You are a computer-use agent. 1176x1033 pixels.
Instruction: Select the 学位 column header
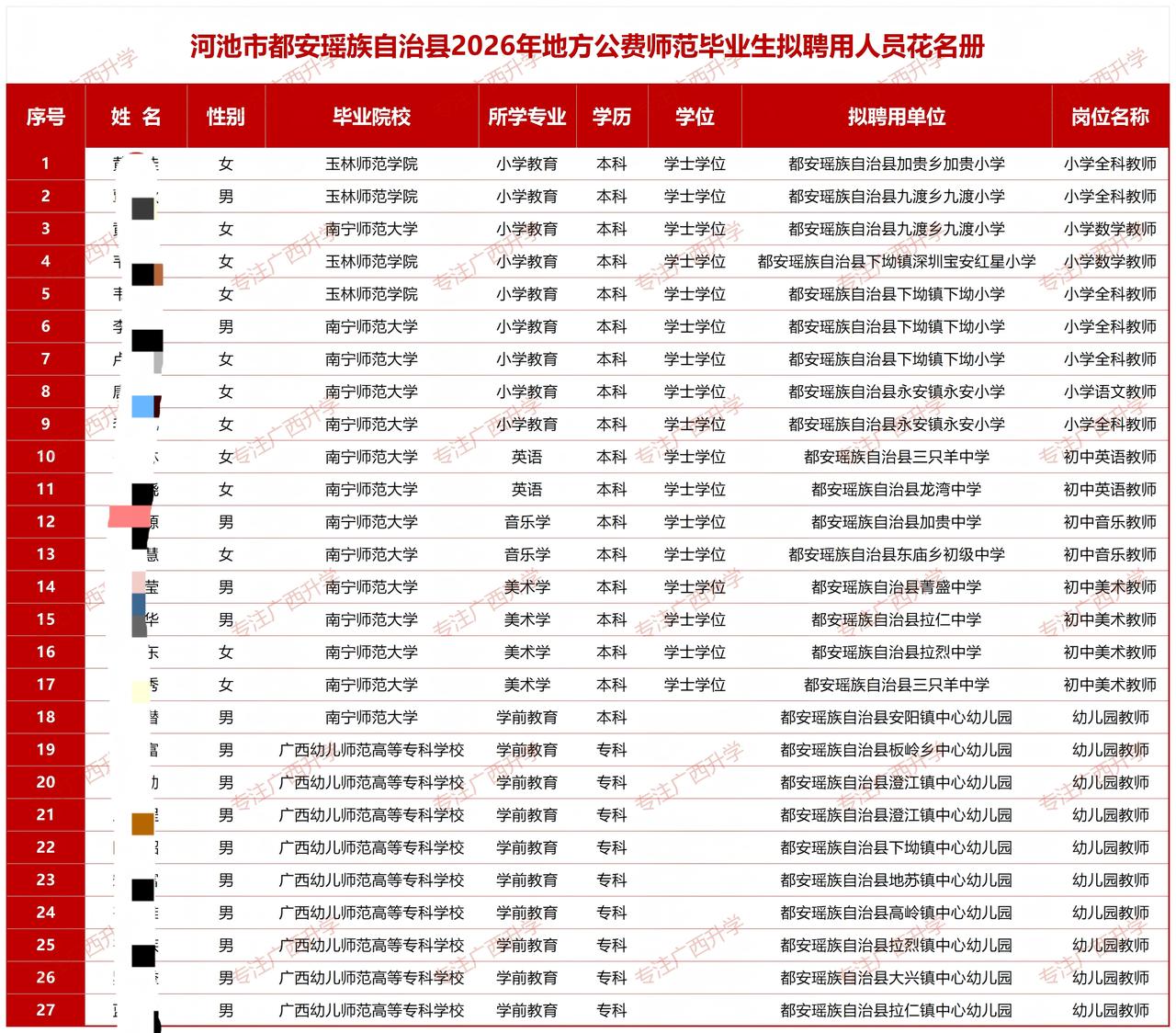(x=695, y=117)
